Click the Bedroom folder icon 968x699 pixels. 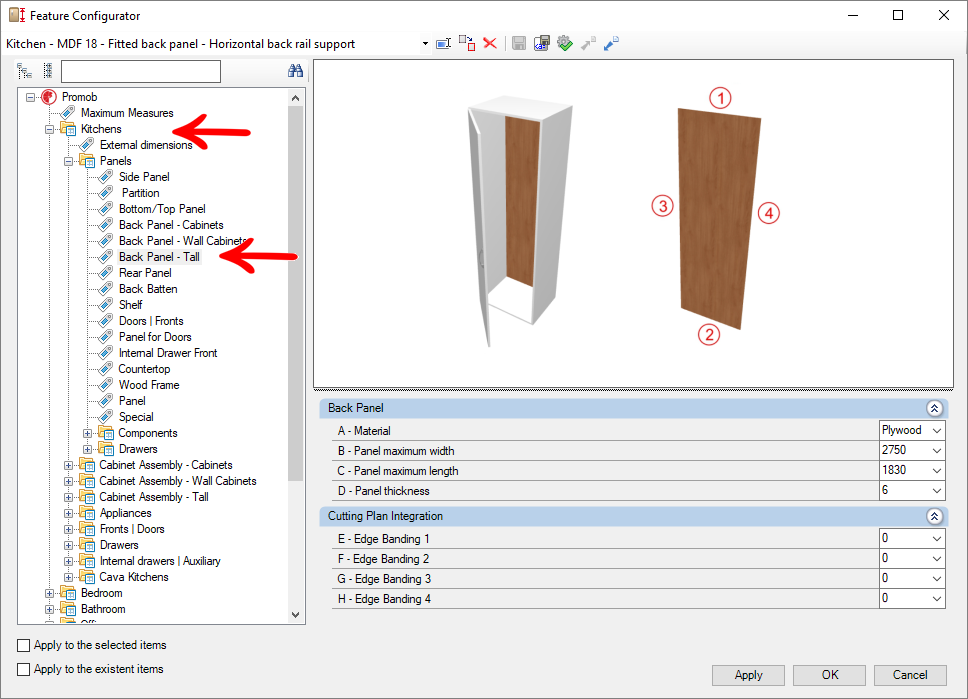(x=69, y=593)
